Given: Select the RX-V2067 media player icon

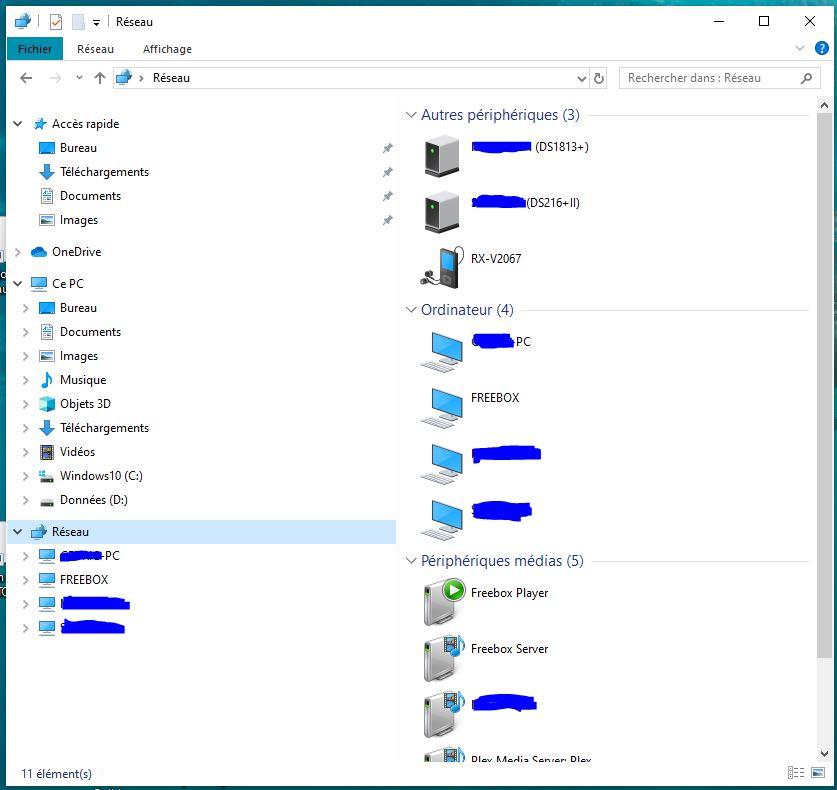Looking at the screenshot, I should (441, 267).
